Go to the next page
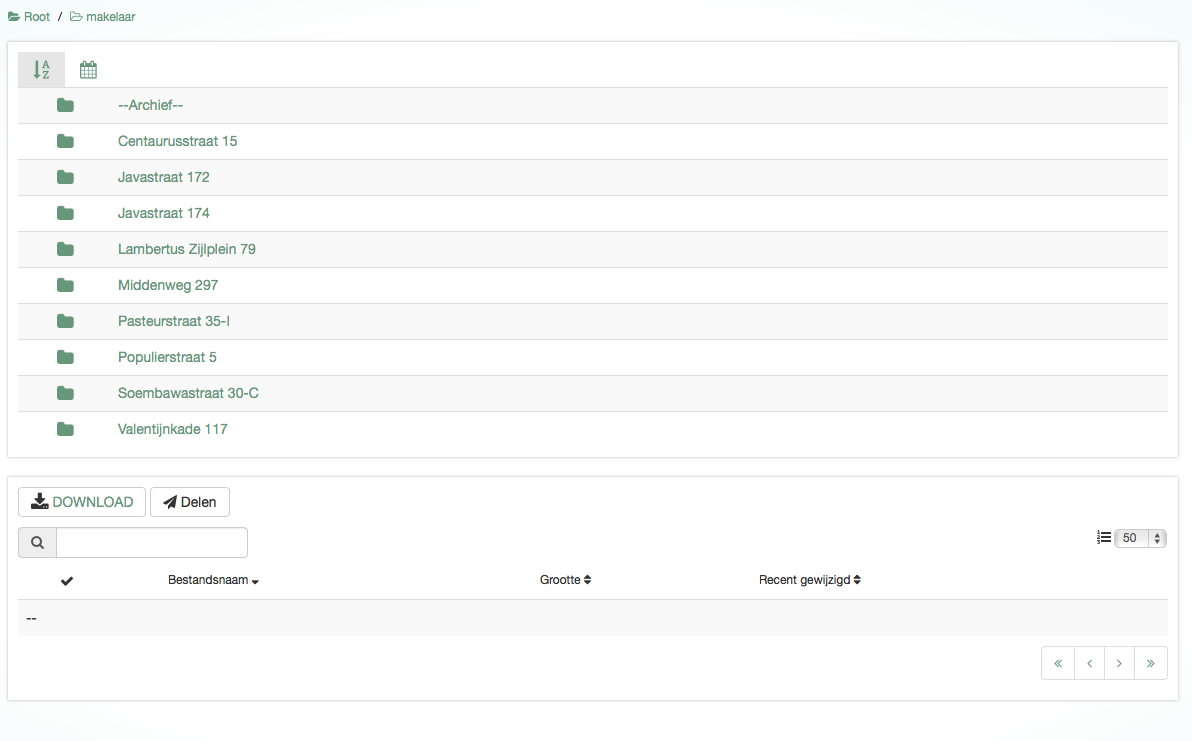 coord(1120,663)
